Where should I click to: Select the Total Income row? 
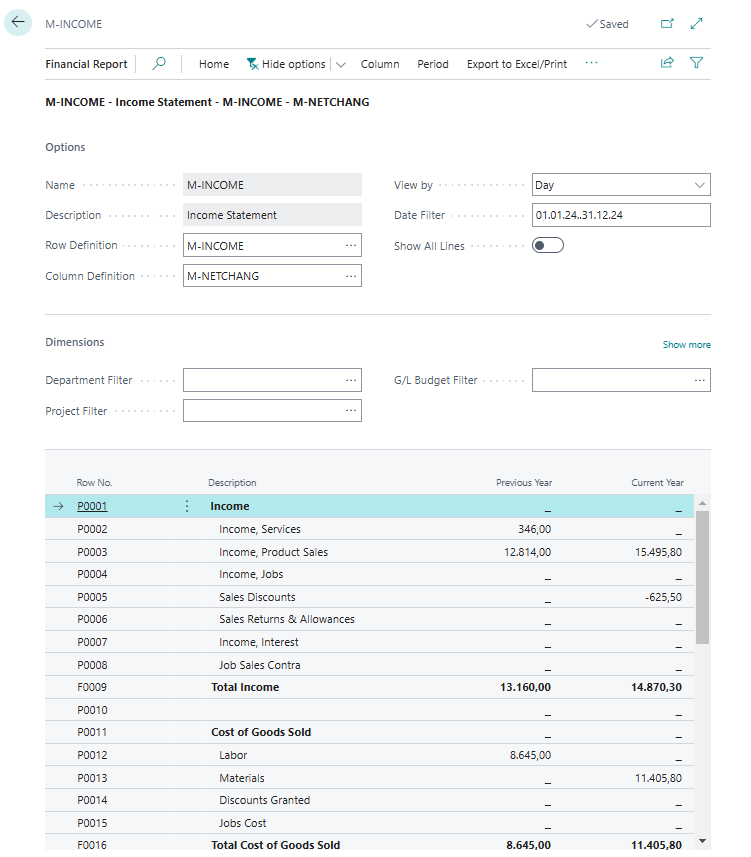pyautogui.click(x=369, y=687)
